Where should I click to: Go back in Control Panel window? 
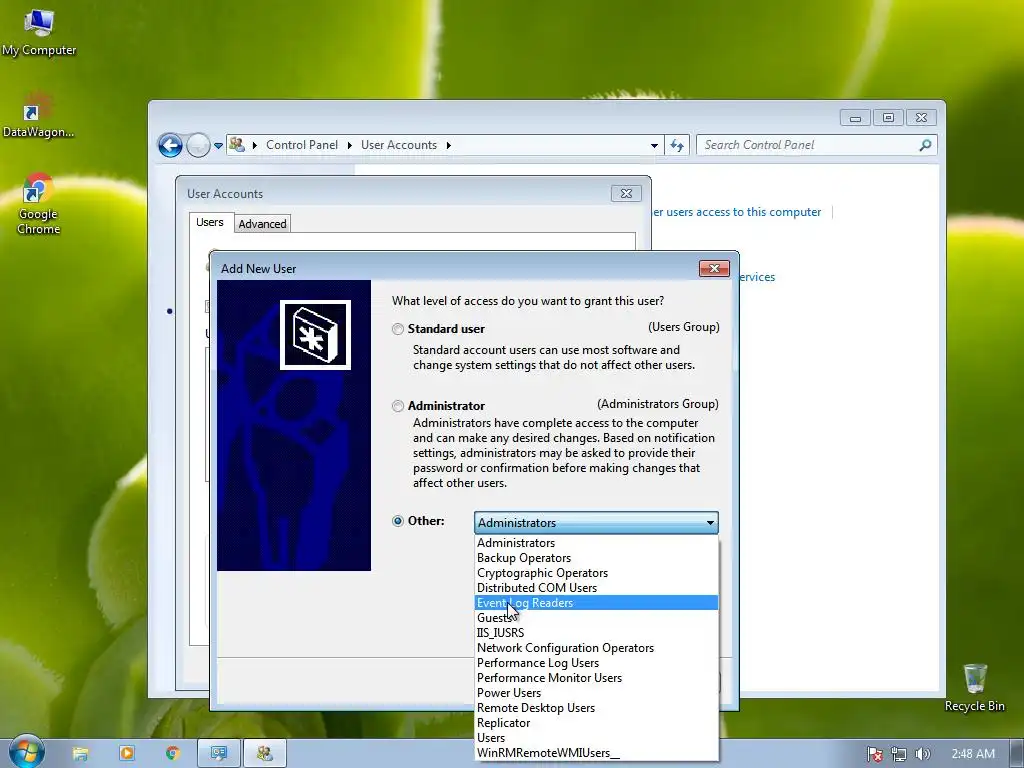pos(170,145)
